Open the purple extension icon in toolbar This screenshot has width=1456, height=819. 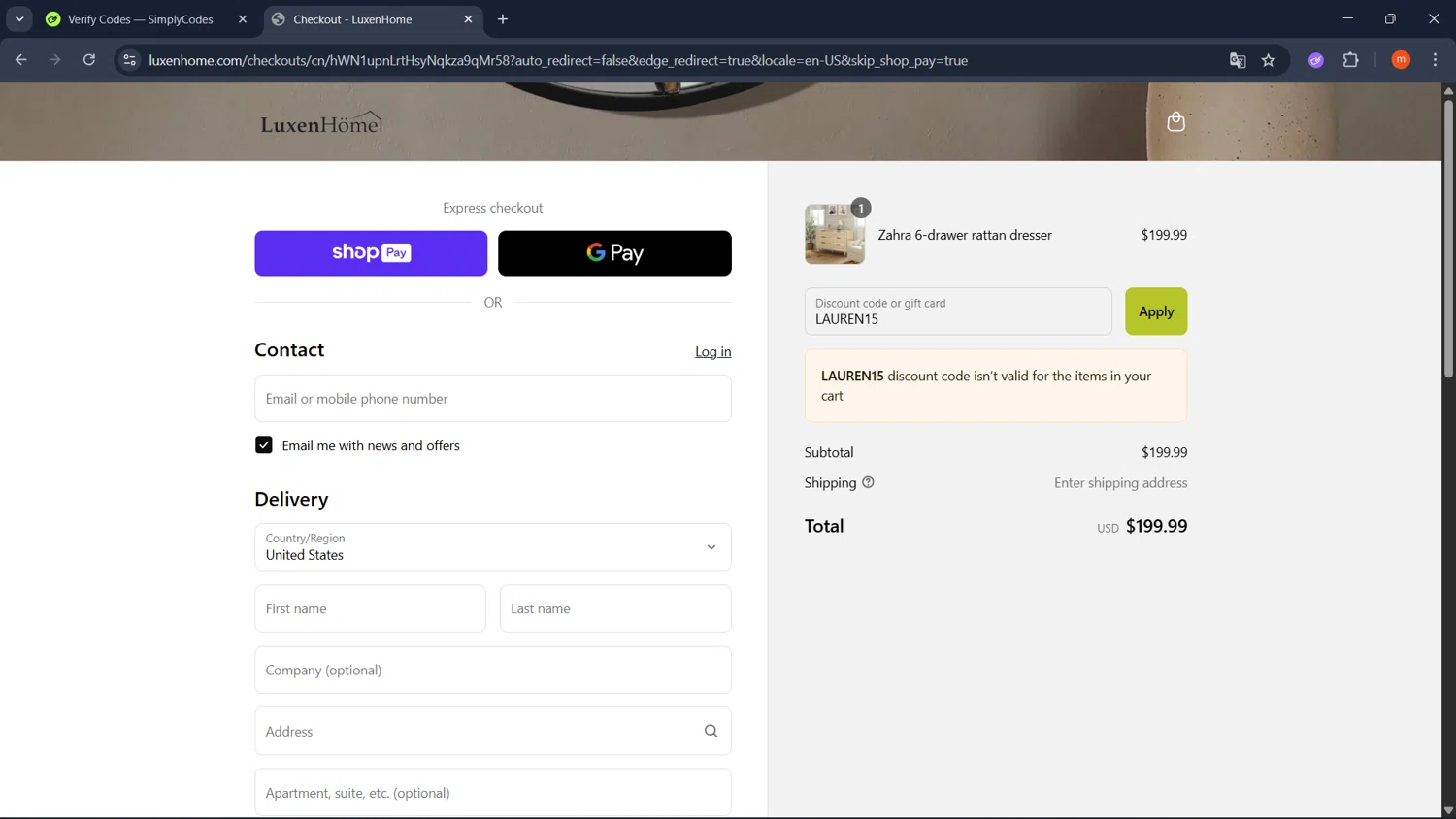pyautogui.click(x=1316, y=60)
